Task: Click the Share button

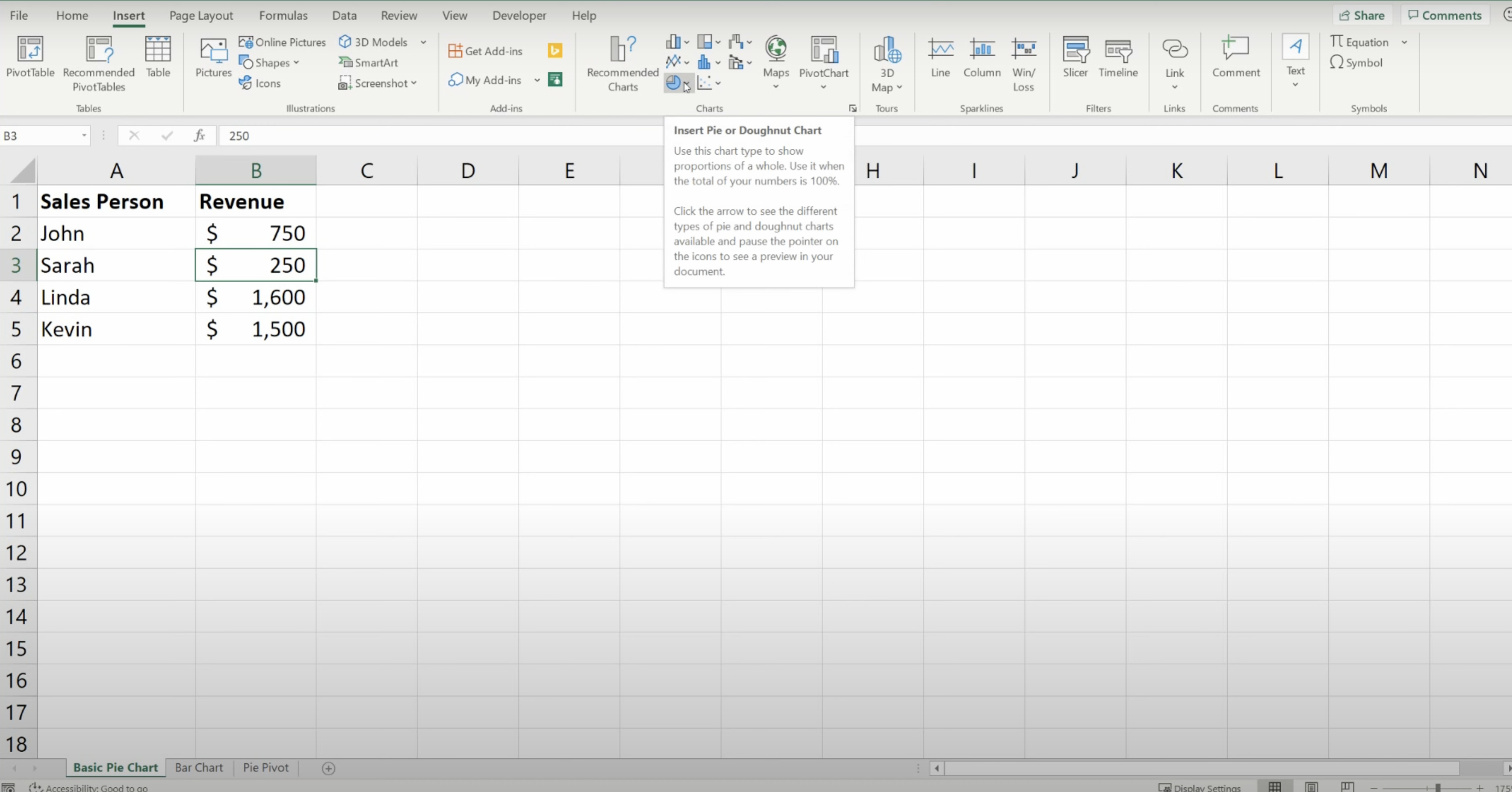Action: coord(1362,15)
